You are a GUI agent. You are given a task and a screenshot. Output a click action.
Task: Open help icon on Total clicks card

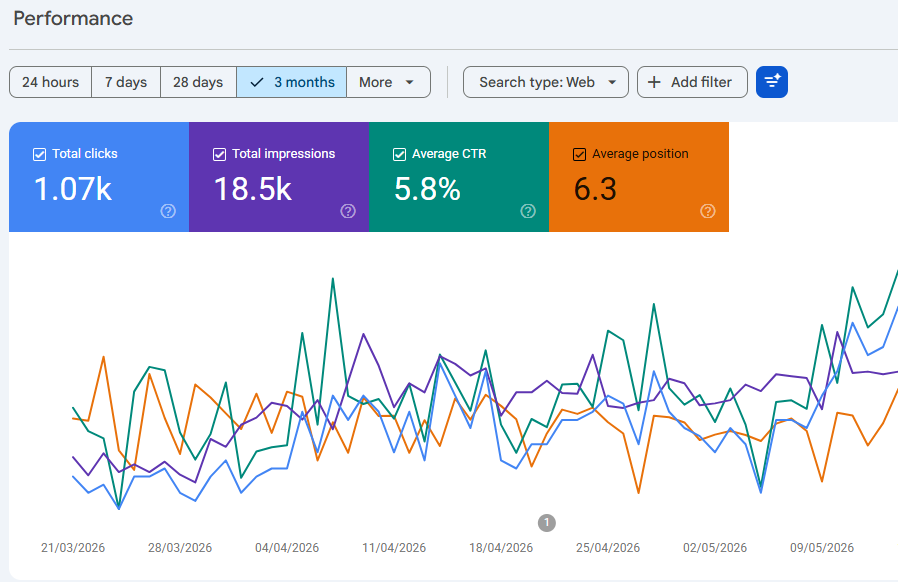(x=168, y=211)
